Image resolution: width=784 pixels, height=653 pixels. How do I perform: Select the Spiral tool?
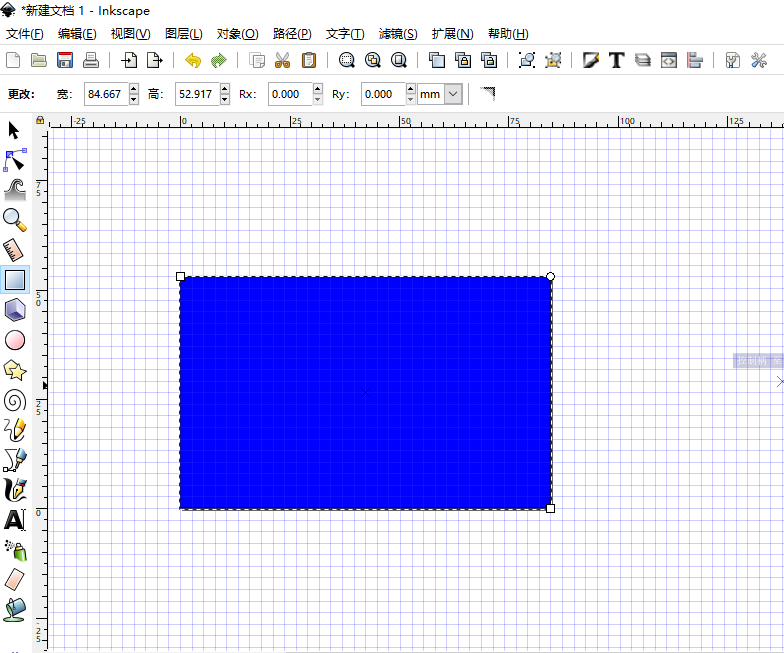[15, 400]
